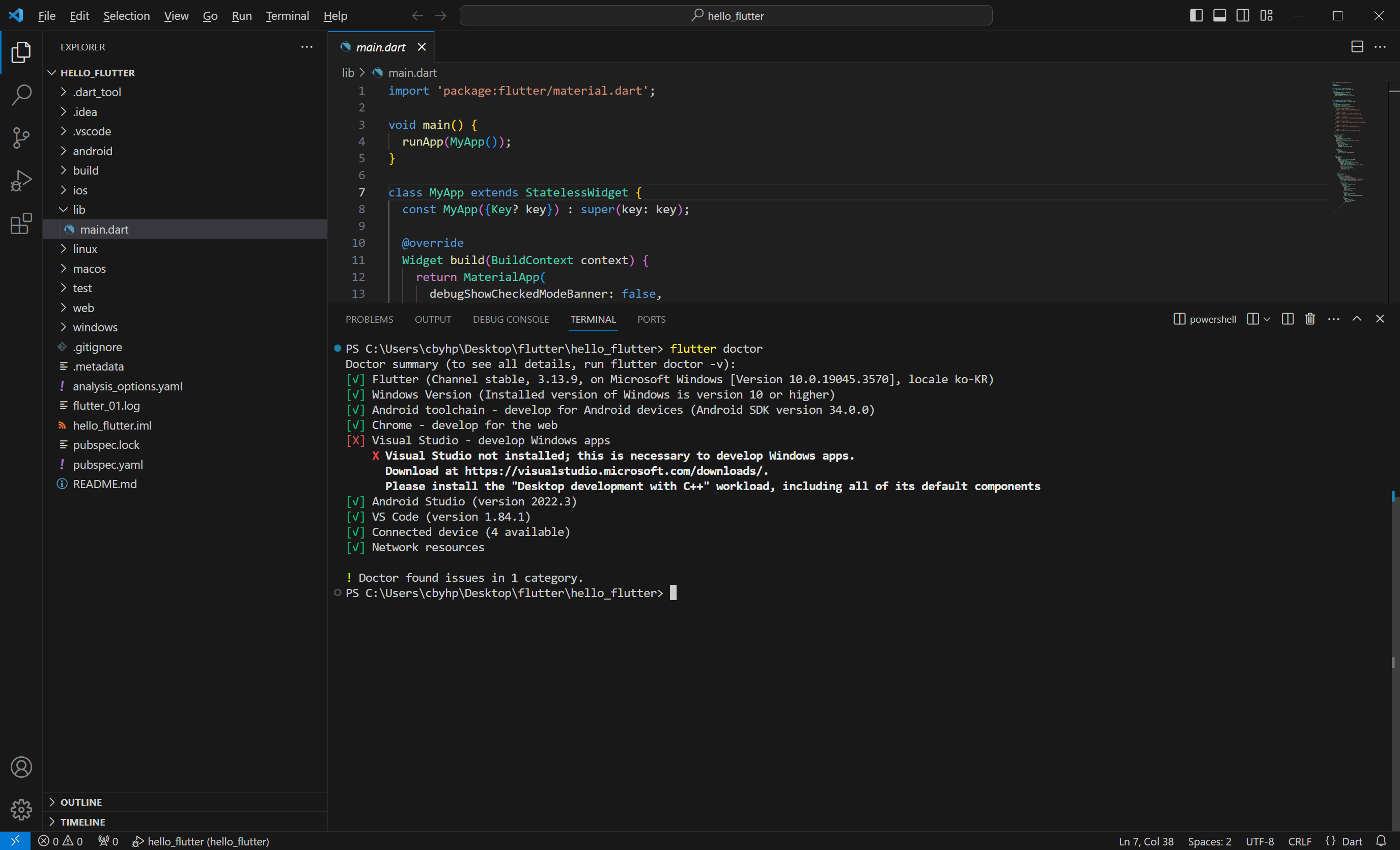Open the Explorer view in activity bar
This screenshot has width=1400, height=850.
pyautogui.click(x=21, y=52)
